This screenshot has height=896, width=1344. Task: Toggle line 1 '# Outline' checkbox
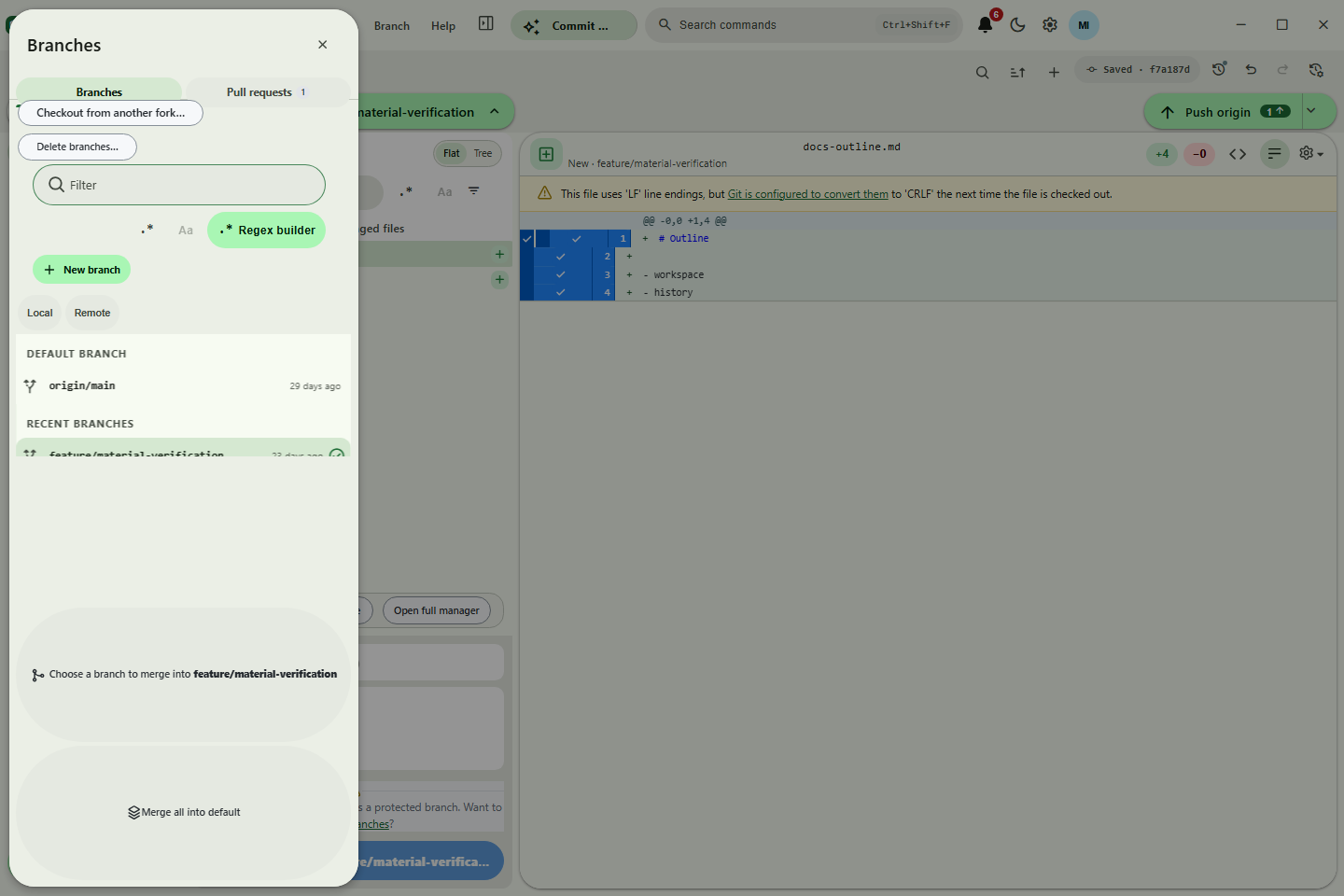576,238
